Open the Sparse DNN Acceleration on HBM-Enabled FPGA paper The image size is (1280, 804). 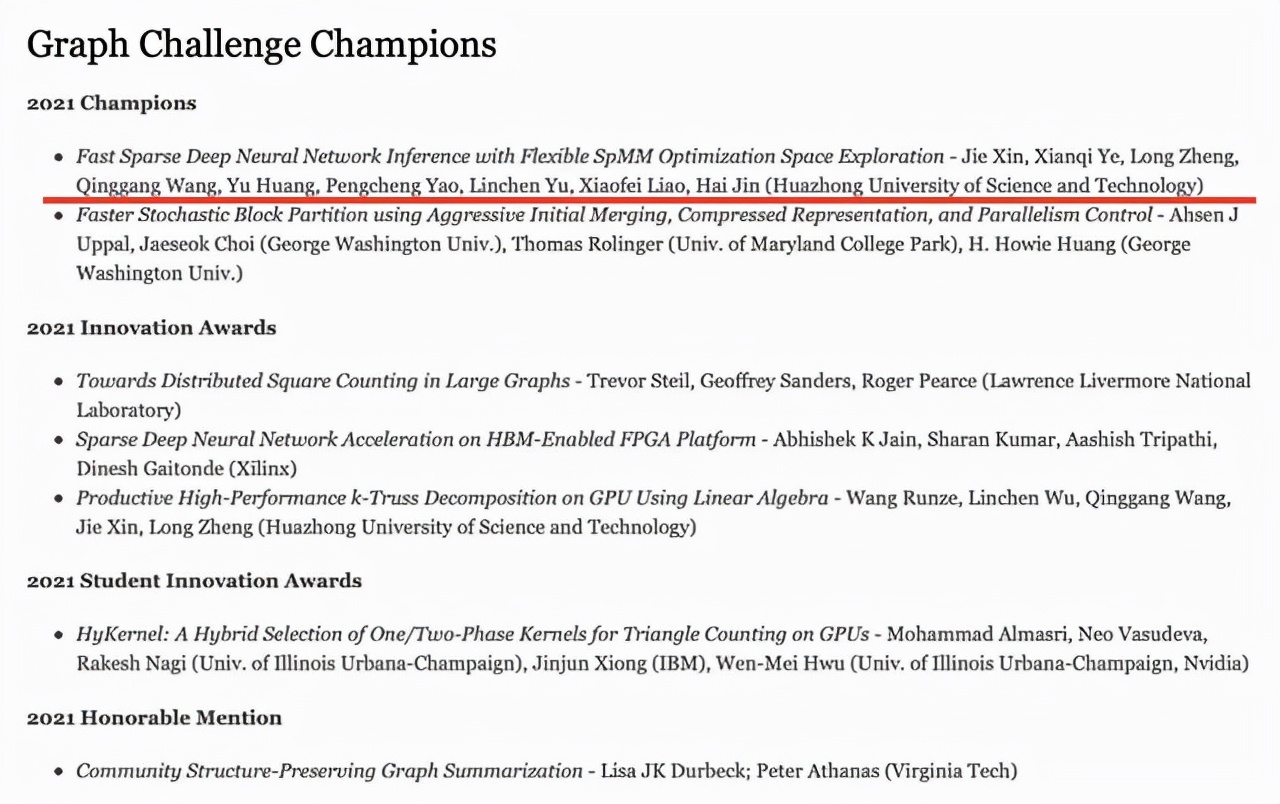point(416,440)
